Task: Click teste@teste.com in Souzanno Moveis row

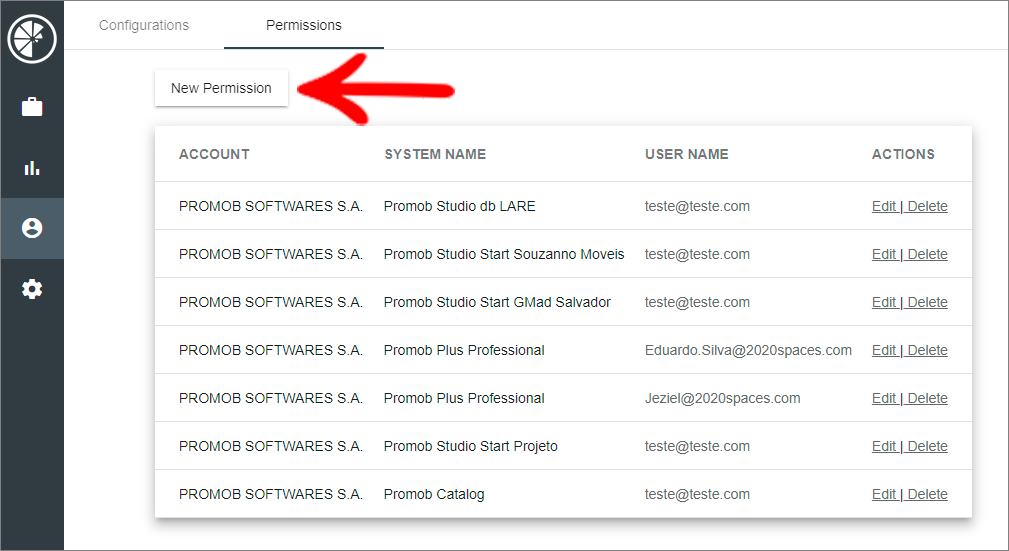Action: point(698,254)
